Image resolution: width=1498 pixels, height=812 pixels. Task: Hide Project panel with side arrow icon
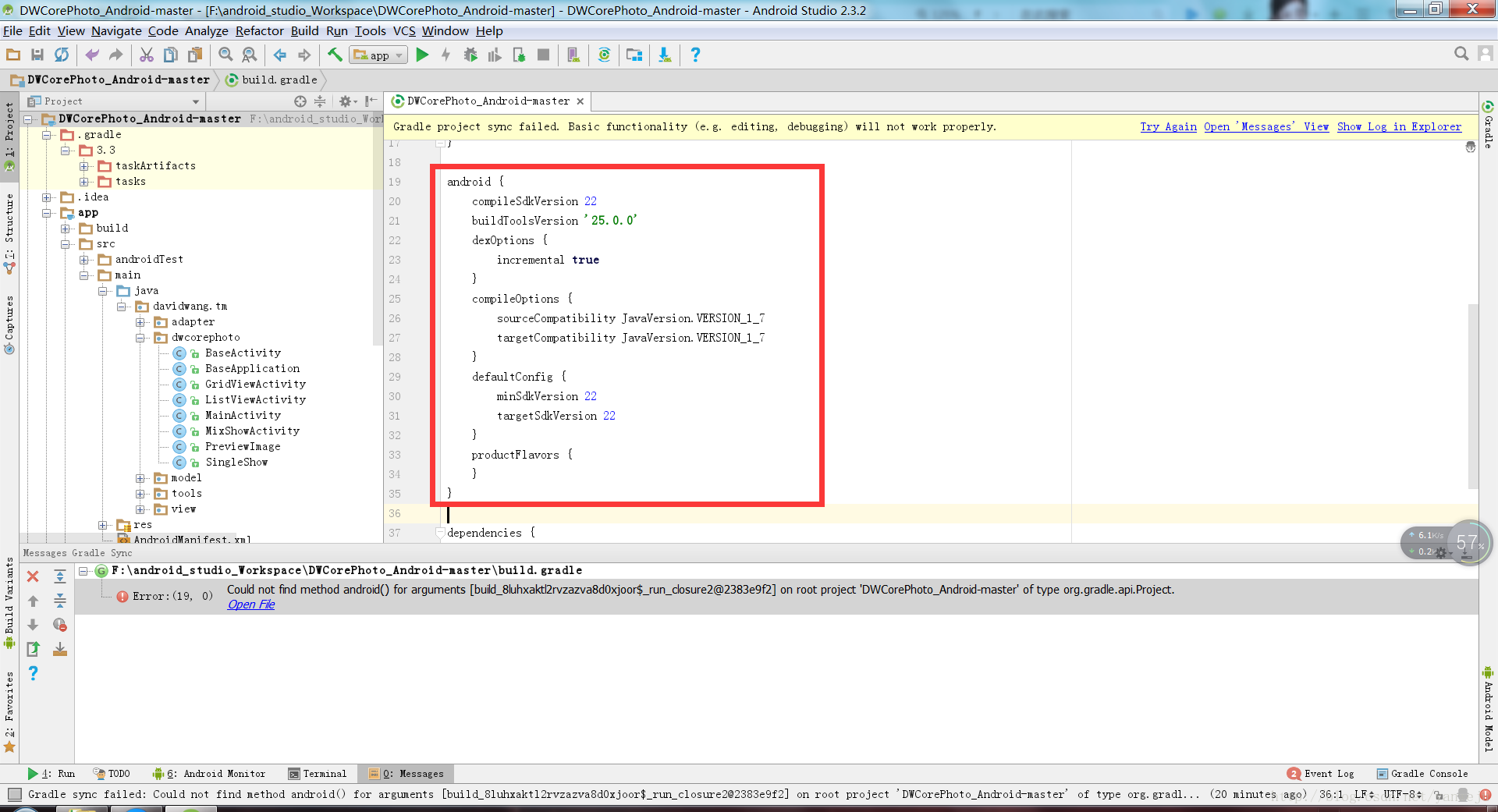[371, 101]
